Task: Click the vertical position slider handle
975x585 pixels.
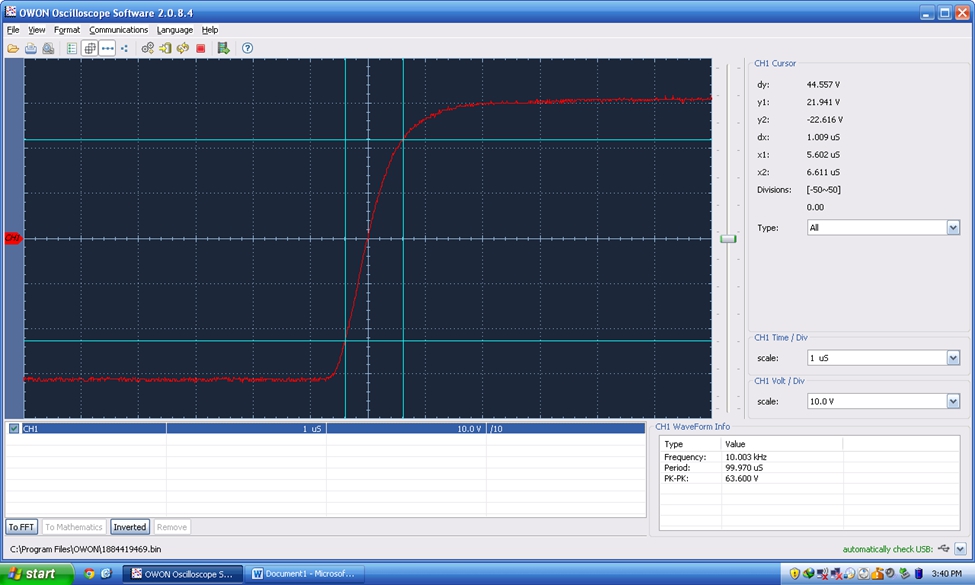Action: tap(728, 239)
